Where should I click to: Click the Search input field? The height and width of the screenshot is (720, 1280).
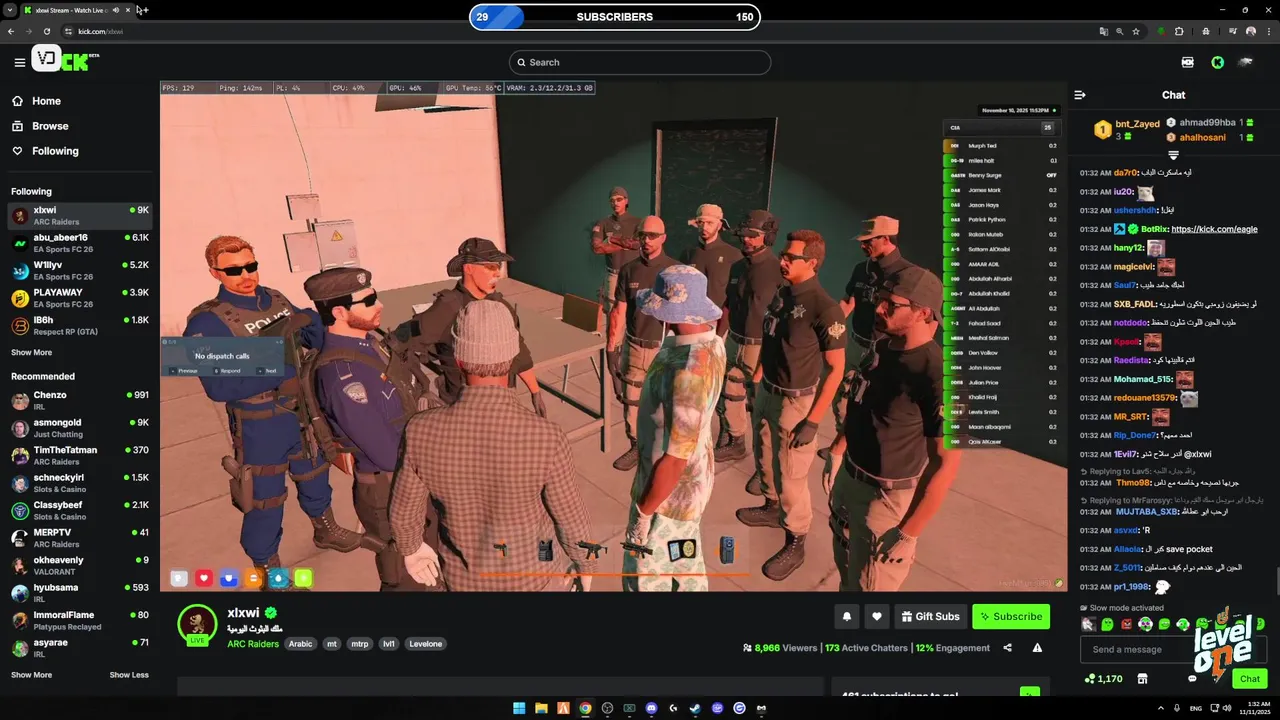(x=640, y=62)
